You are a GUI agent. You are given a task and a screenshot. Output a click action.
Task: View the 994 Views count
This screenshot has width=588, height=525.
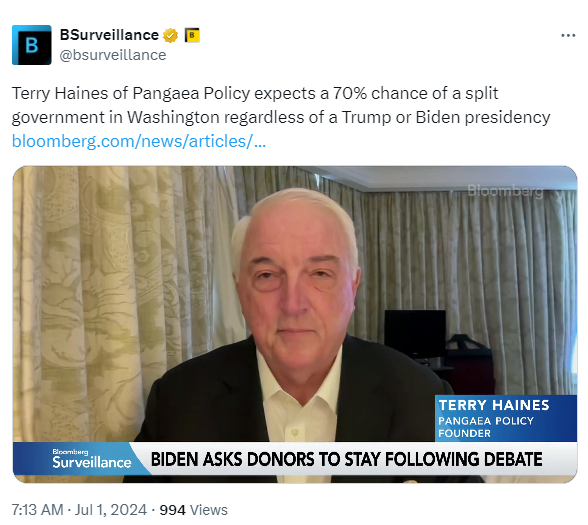pos(194,510)
